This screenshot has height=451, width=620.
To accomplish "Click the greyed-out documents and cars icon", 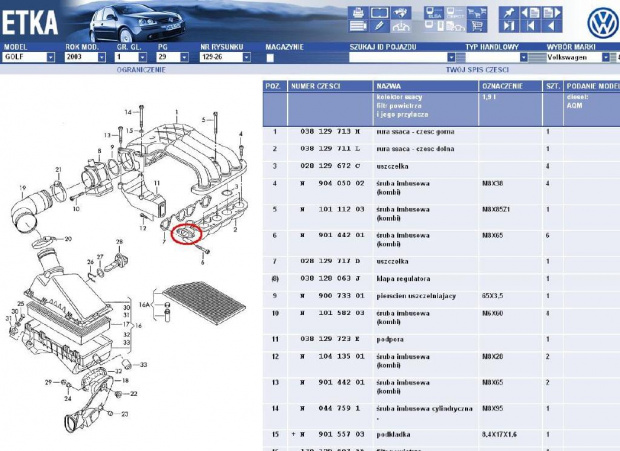I will tap(455, 26).
